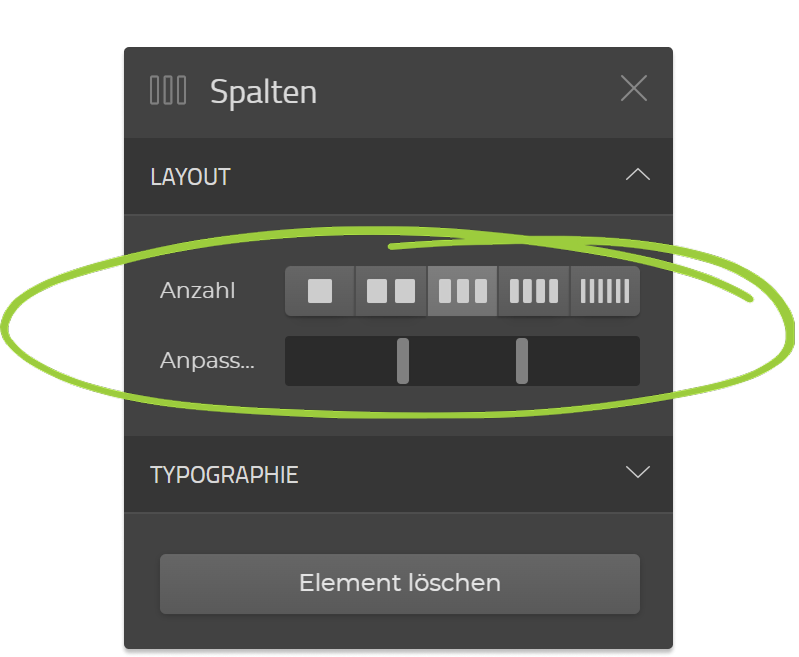Switch to four columns layout
The height and width of the screenshot is (657, 799).
click(x=534, y=291)
